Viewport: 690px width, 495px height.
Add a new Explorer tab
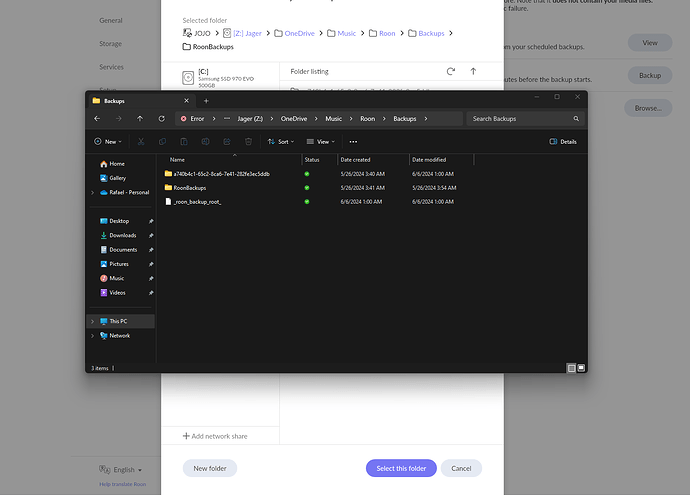(x=206, y=101)
